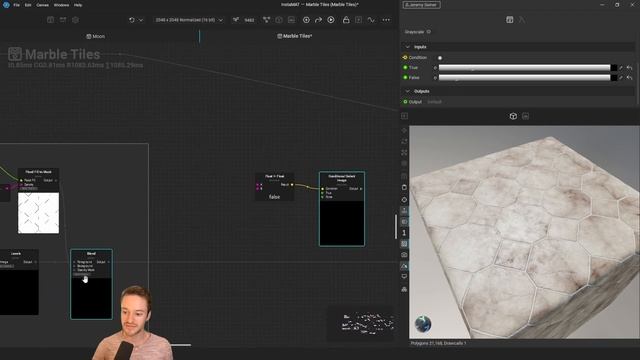The width and height of the screenshot is (640, 360).
Task: Click the graph hierarchy icon in toolbar
Action: click(x=266, y=20)
